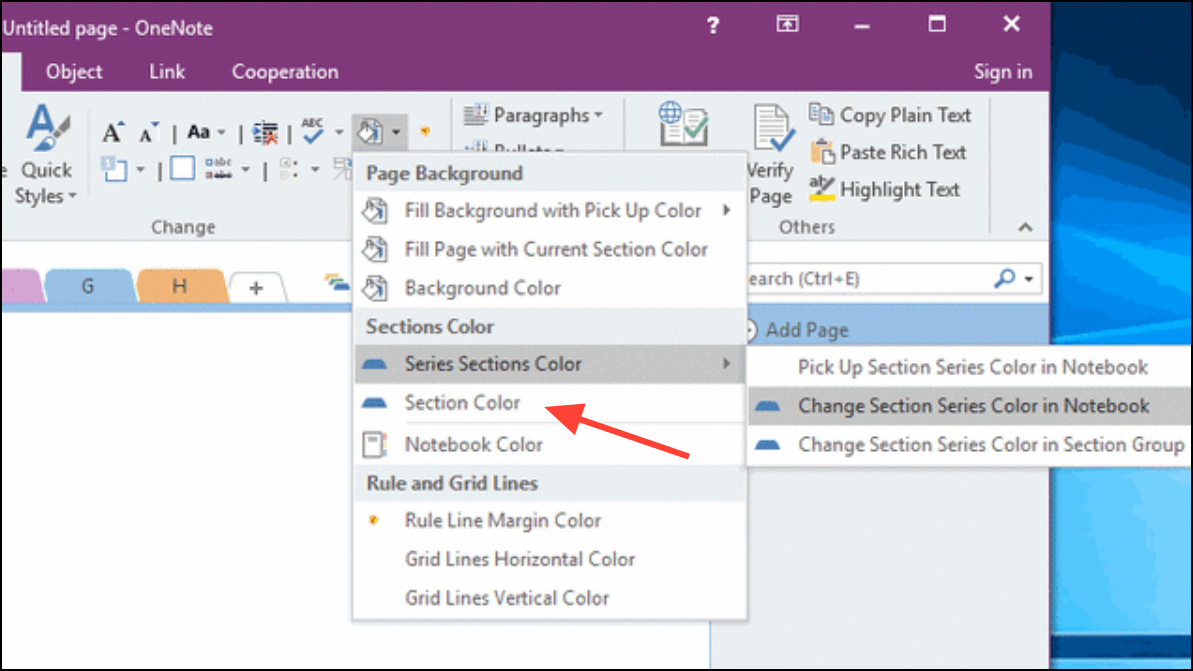Expand the page color dropdown arrow
The image size is (1193, 671).
(x=396, y=132)
